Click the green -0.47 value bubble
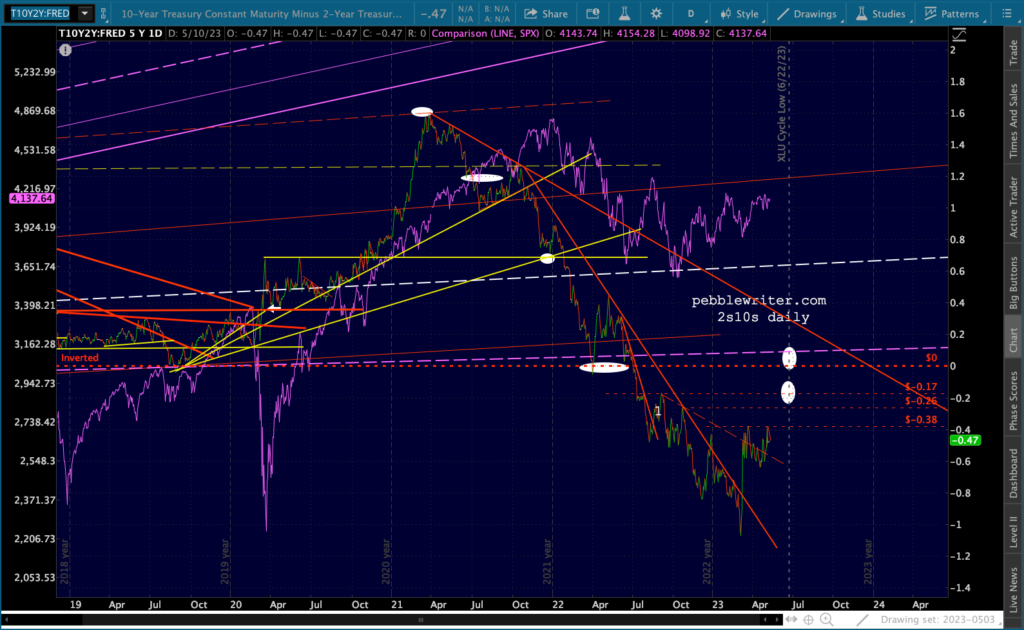This screenshot has height=630, width=1024. click(965, 440)
